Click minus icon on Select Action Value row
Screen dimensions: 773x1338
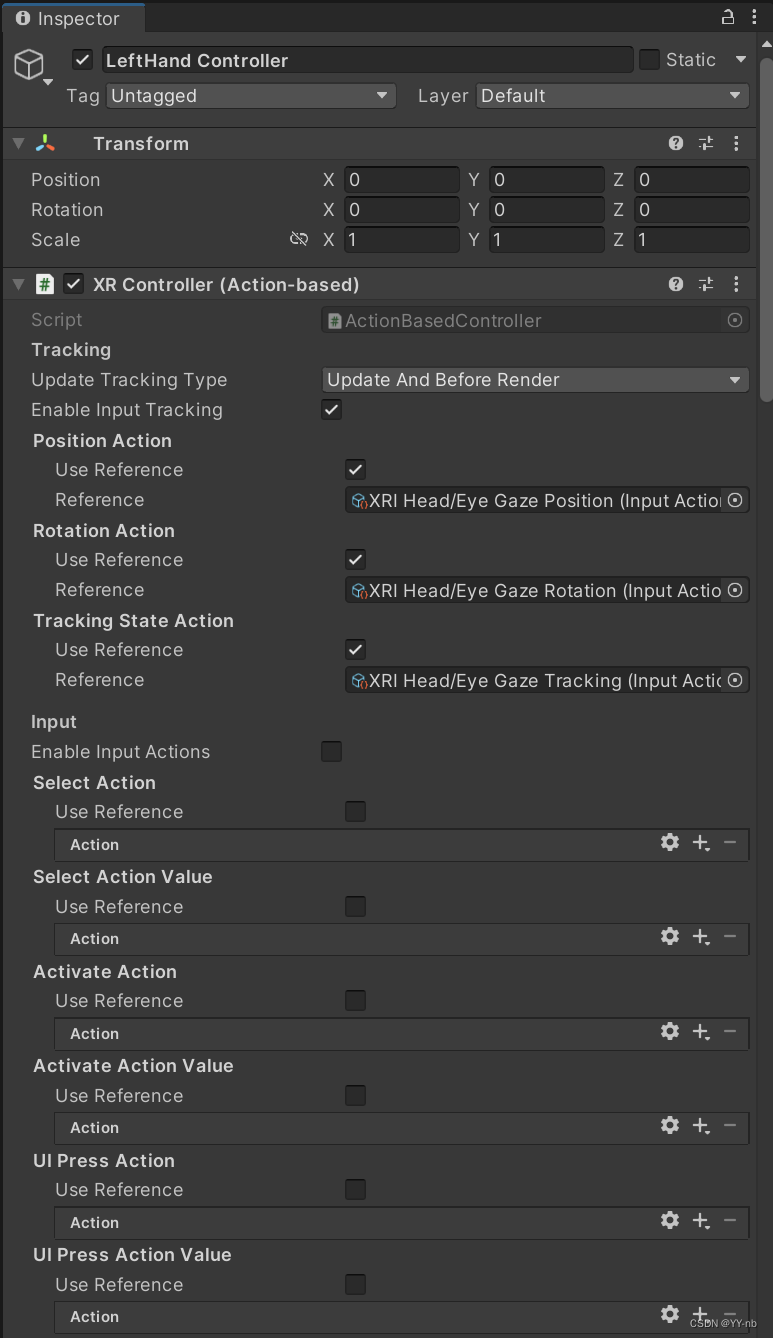[730, 937]
